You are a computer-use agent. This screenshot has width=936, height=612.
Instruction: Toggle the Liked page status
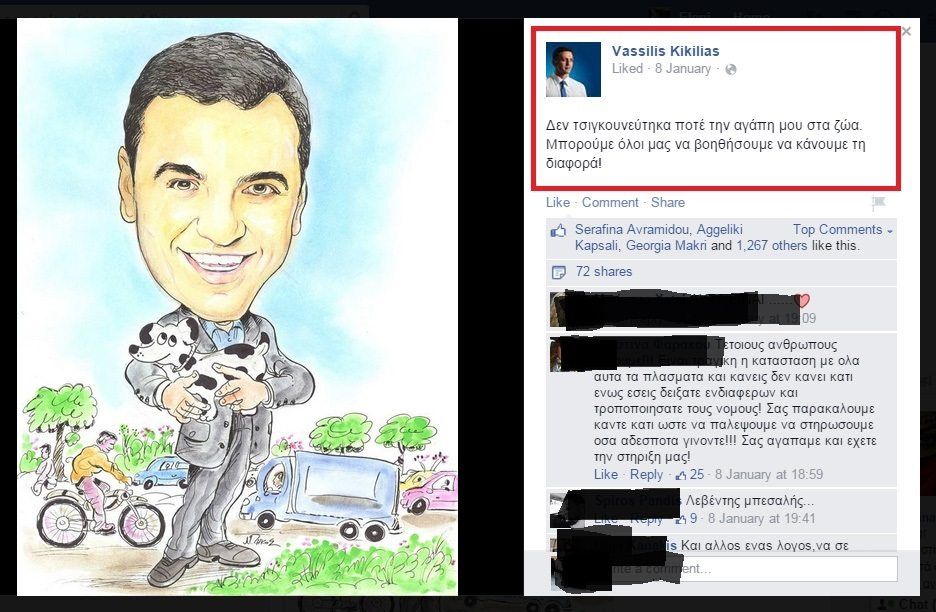tap(627, 69)
